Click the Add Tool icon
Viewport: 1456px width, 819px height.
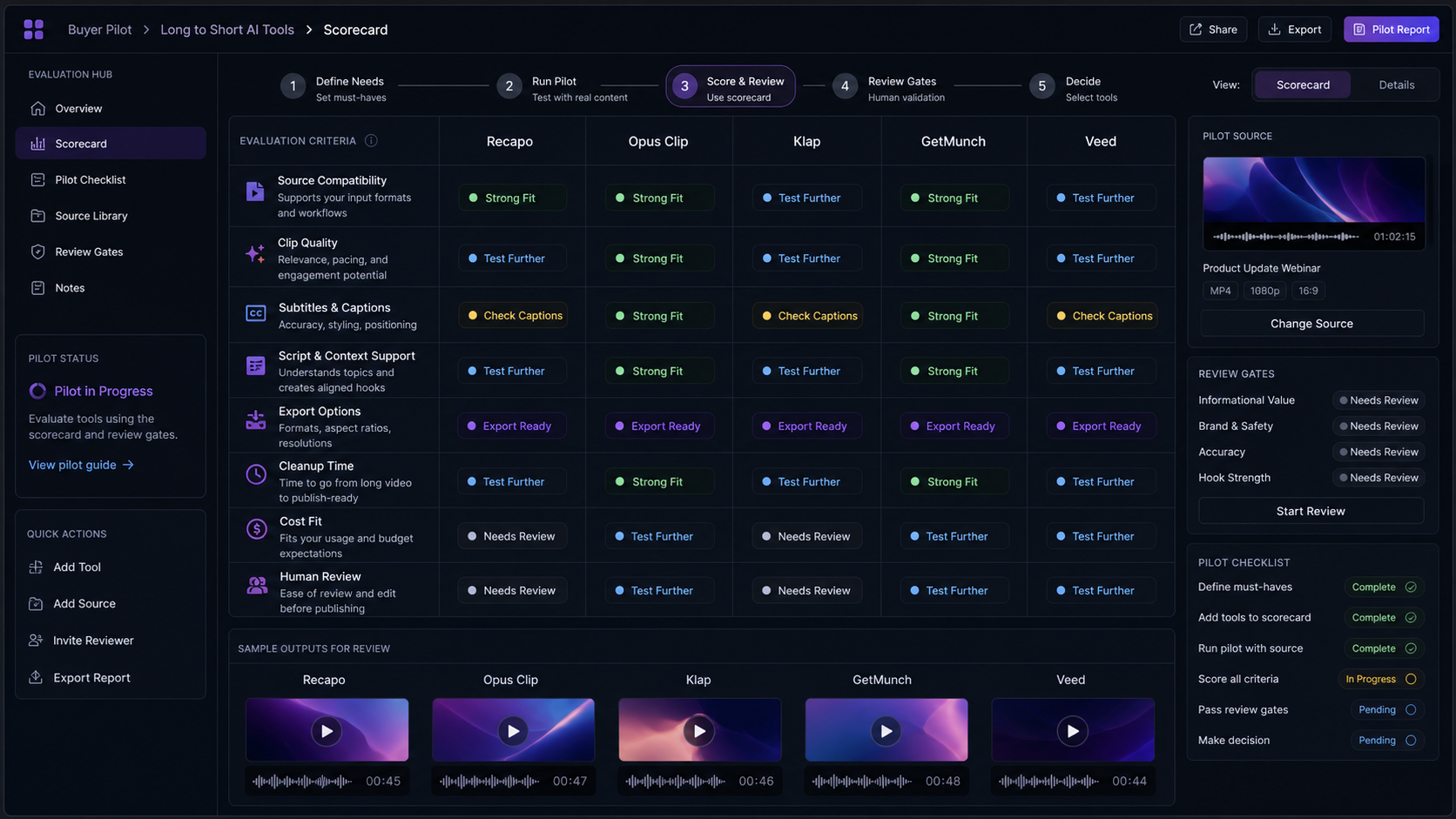click(x=36, y=567)
